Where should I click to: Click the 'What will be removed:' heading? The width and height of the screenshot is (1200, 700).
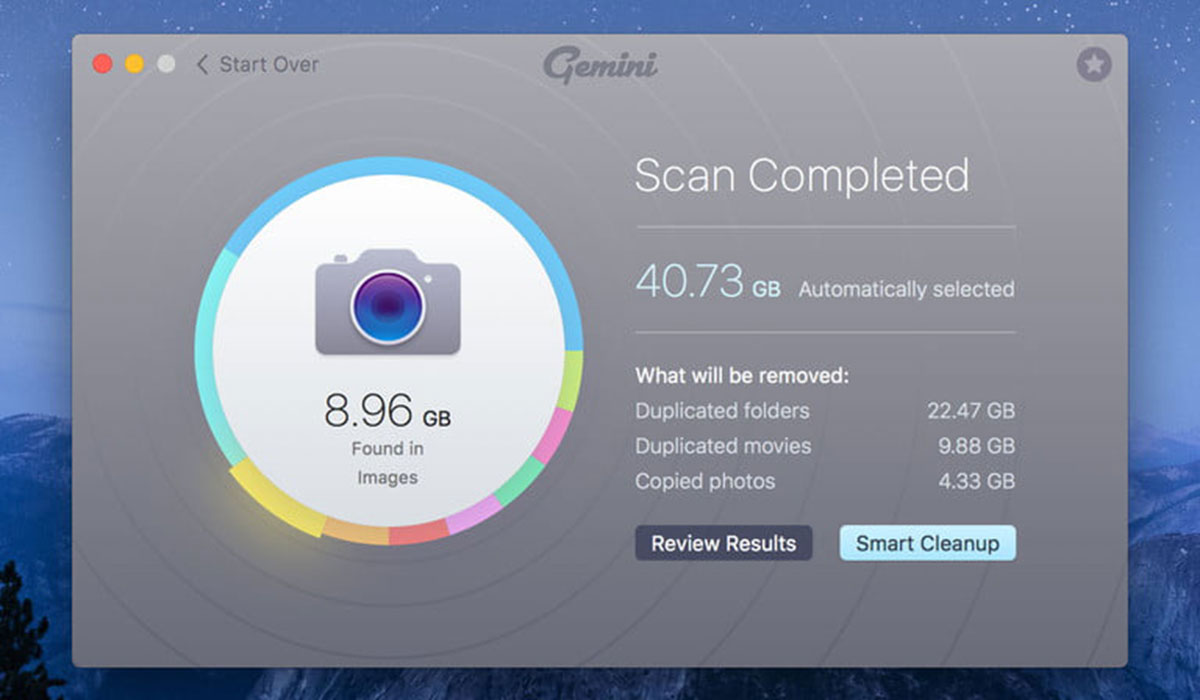[742, 377]
